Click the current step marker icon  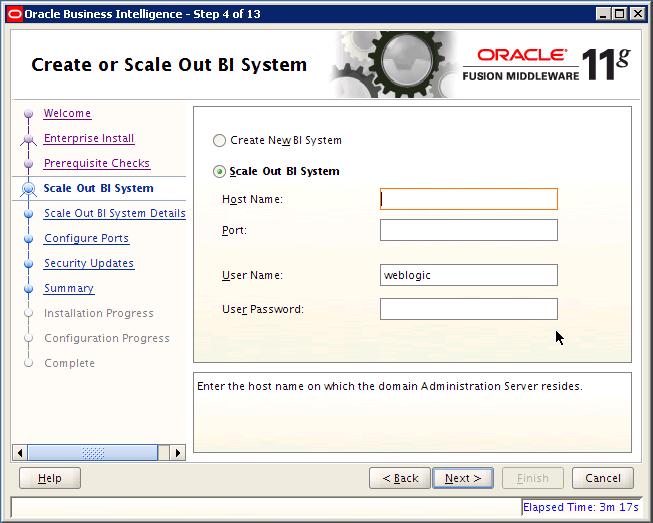[x=28, y=189]
